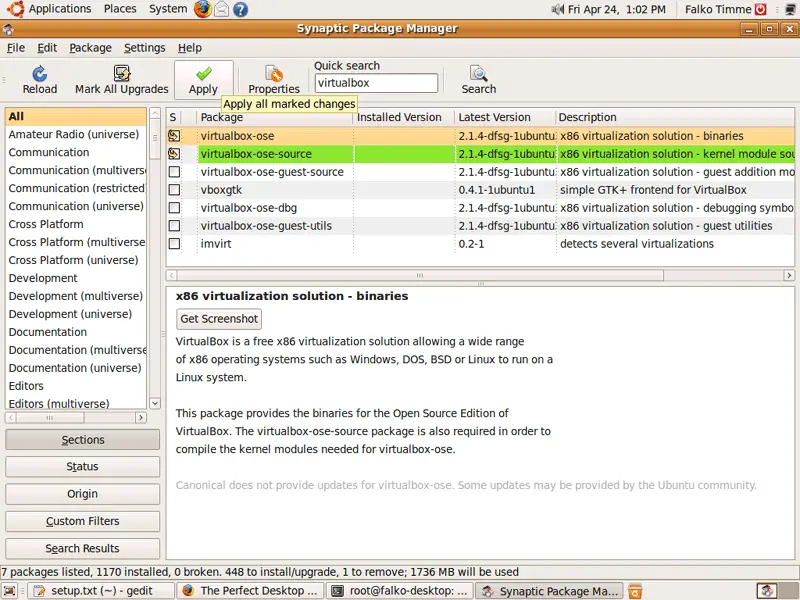Open the mail launcher icon in the top panel
Image resolution: width=800 pixels, height=600 pixels.
click(x=221, y=9)
